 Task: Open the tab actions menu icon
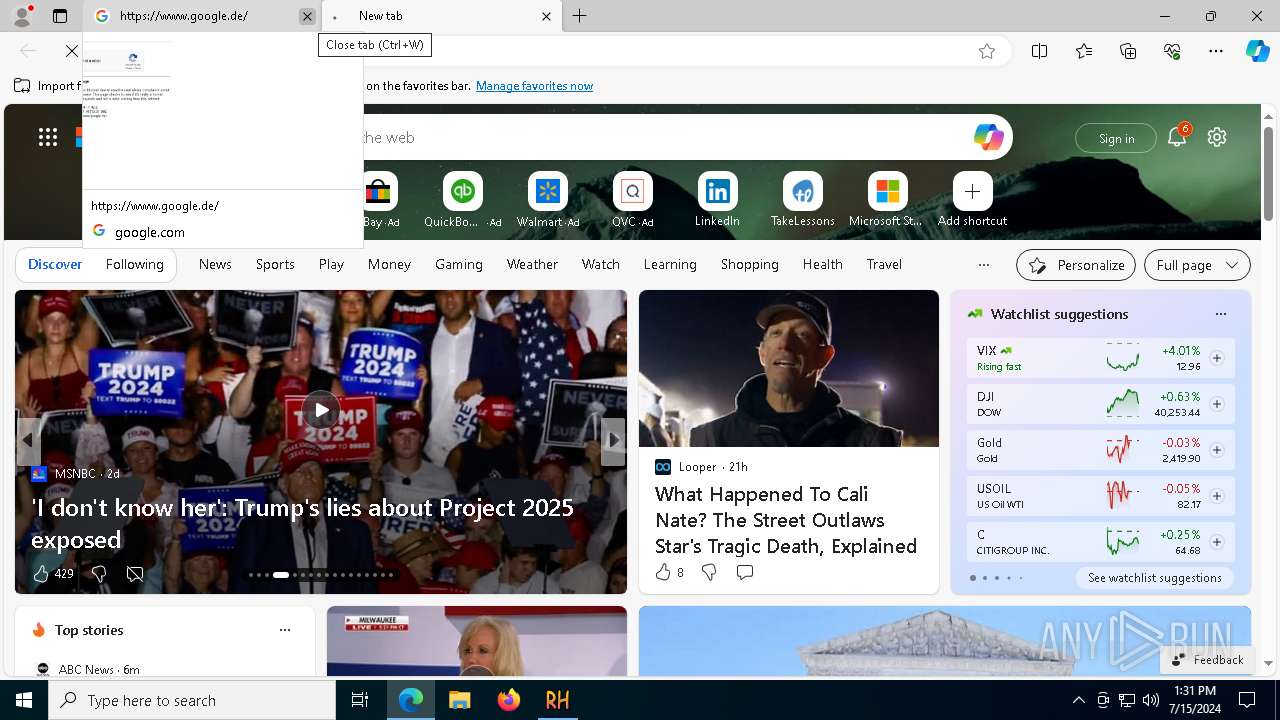[60, 16]
